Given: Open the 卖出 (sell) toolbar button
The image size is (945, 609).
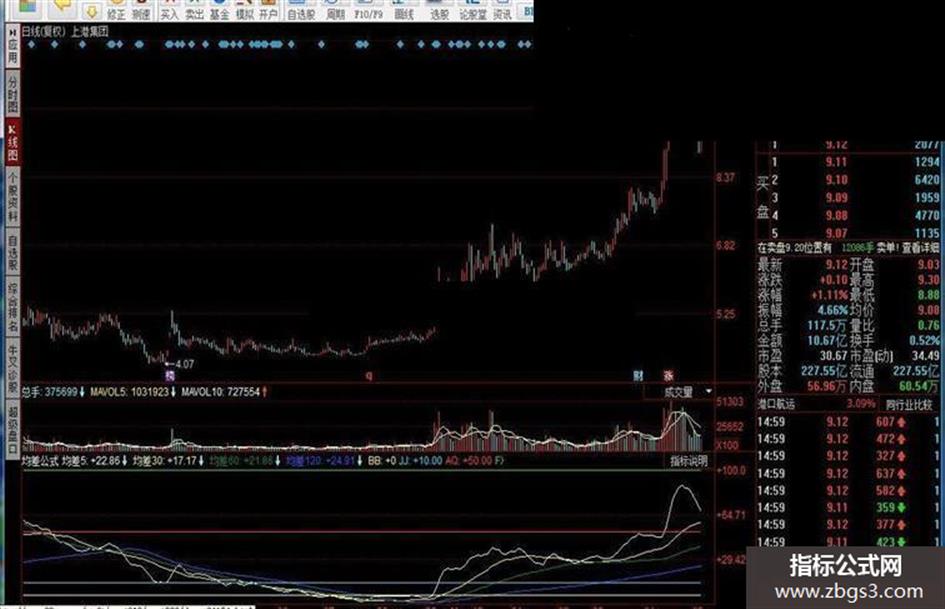Looking at the screenshot, I should point(194,10).
